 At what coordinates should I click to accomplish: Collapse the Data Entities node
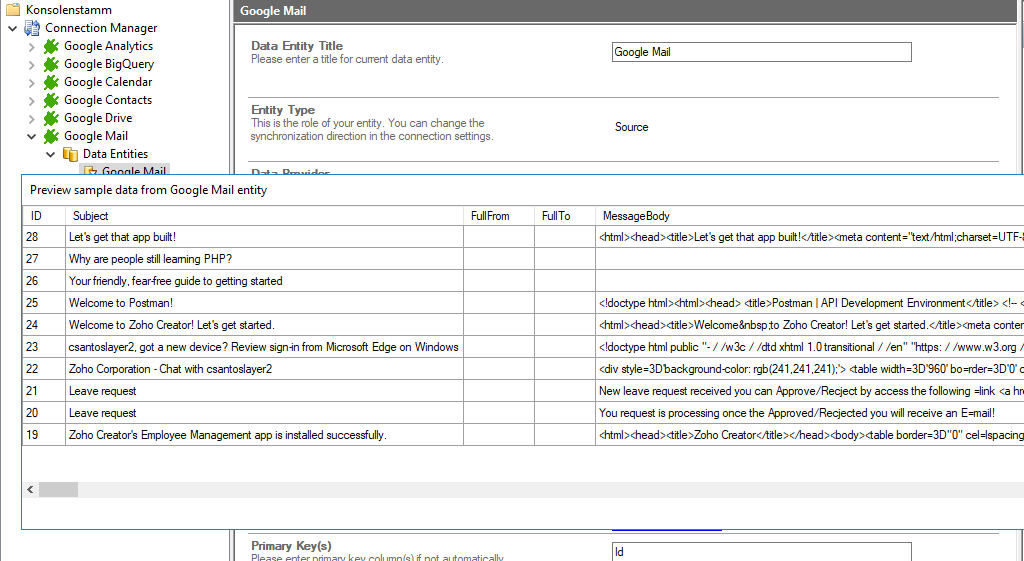point(50,154)
